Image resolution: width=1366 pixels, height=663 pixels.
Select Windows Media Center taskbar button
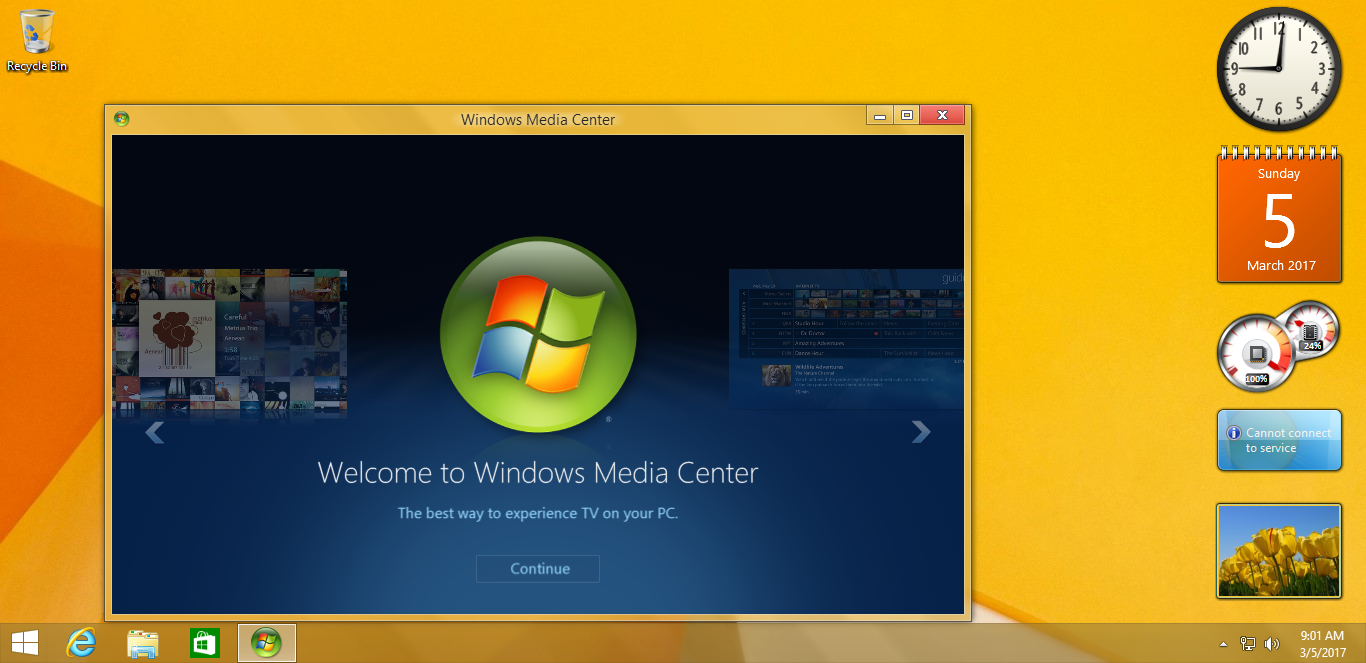tap(266, 643)
